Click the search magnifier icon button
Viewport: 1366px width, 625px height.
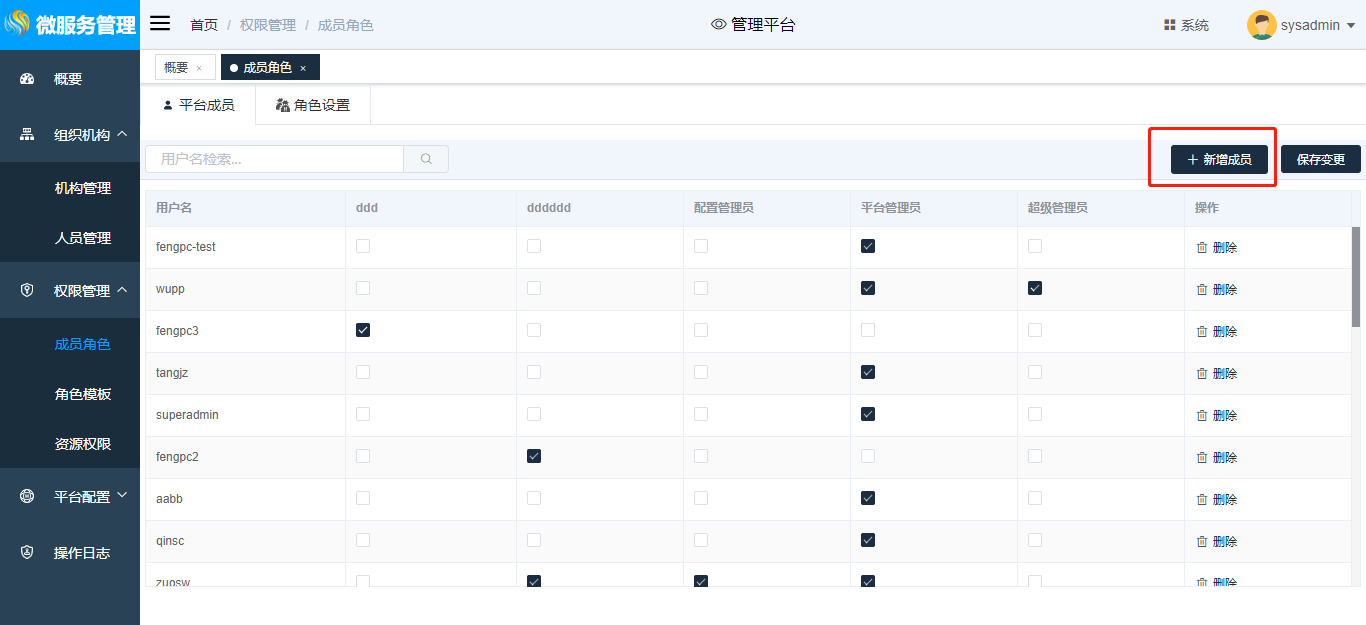coord(426,159)
